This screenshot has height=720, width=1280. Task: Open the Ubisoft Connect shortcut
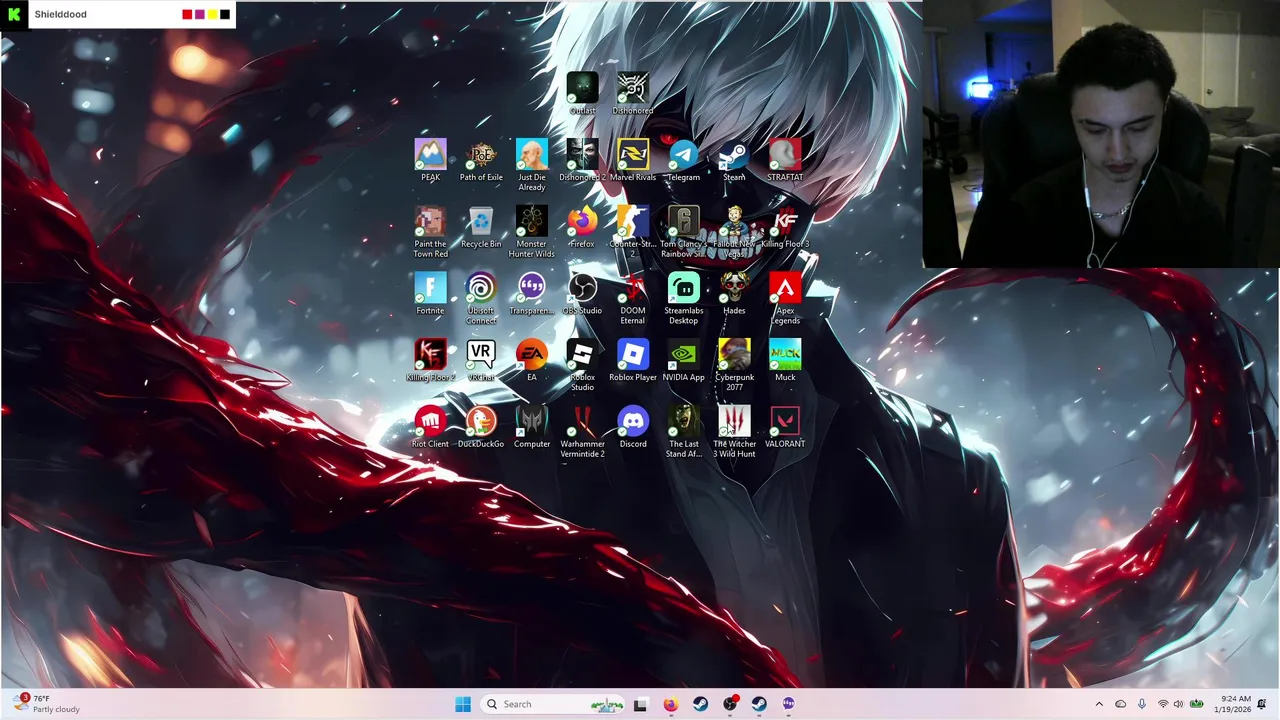tap(481, 298)
